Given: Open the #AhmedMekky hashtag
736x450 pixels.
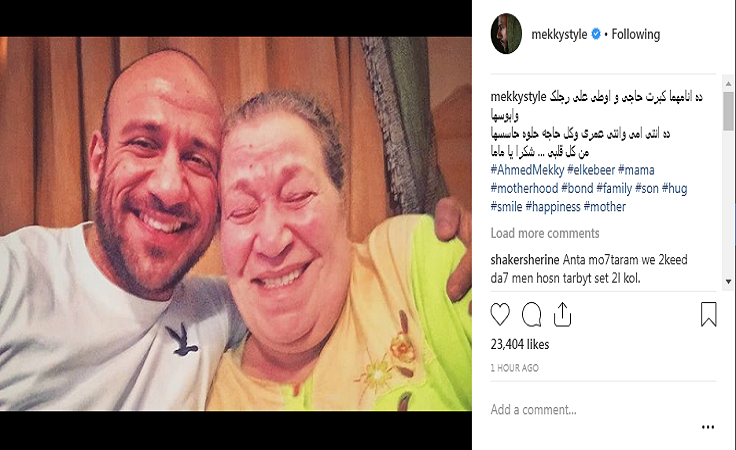Looking at the screenshot, I should (x=527, y=170).
